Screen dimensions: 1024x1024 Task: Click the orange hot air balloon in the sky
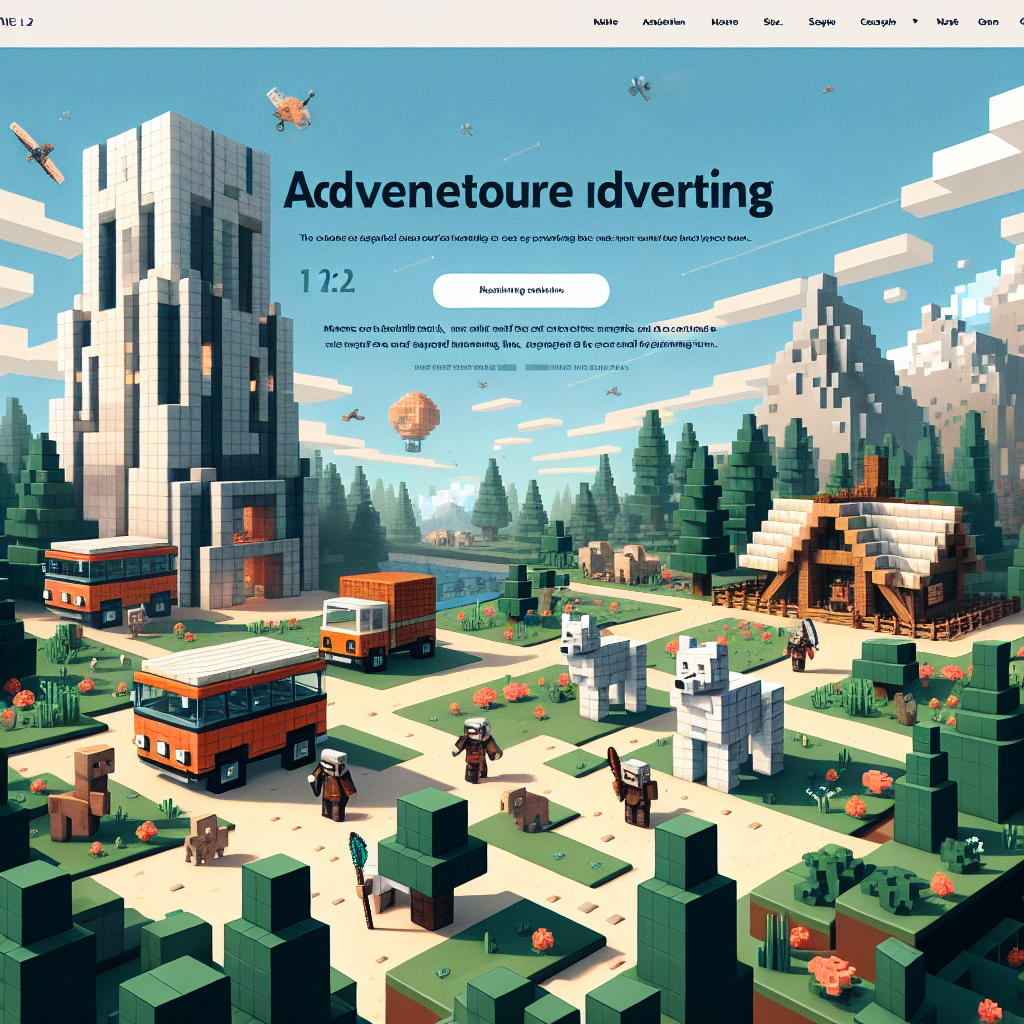tap(414, 416)
